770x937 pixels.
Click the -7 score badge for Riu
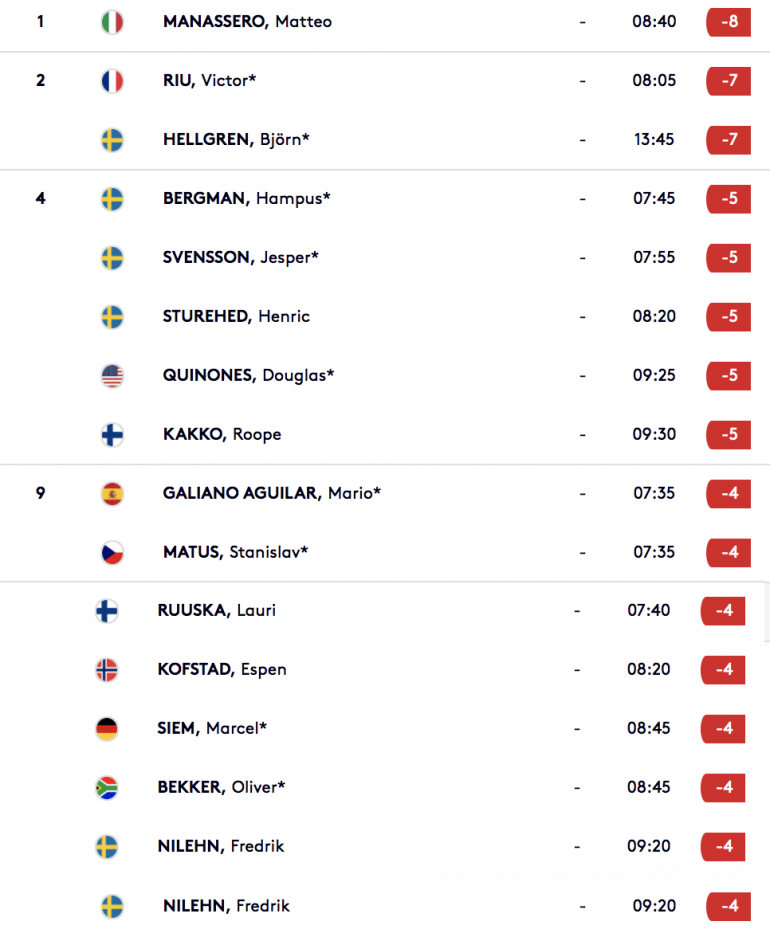[728, 81]
